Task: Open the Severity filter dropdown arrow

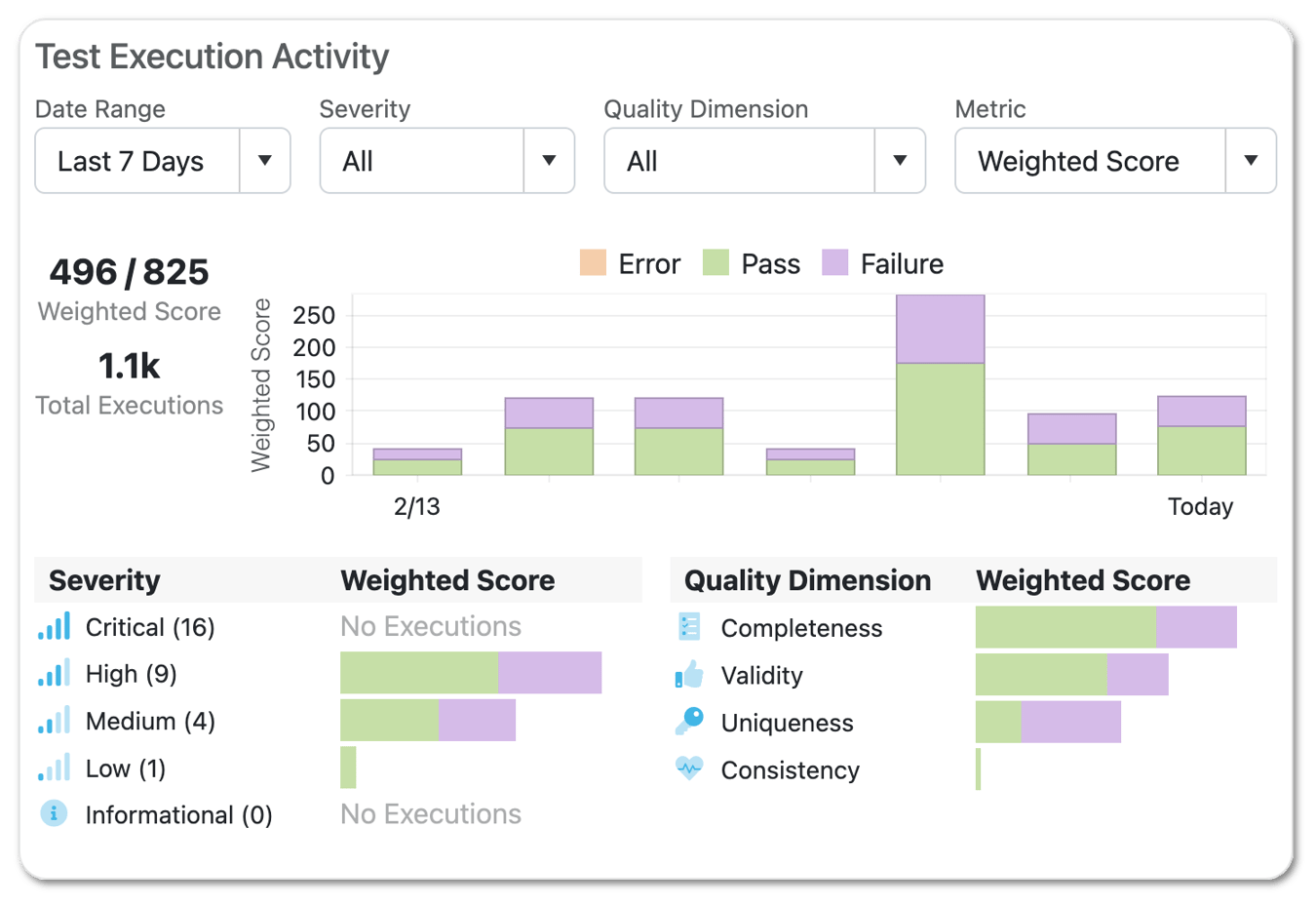Action: 549,161
